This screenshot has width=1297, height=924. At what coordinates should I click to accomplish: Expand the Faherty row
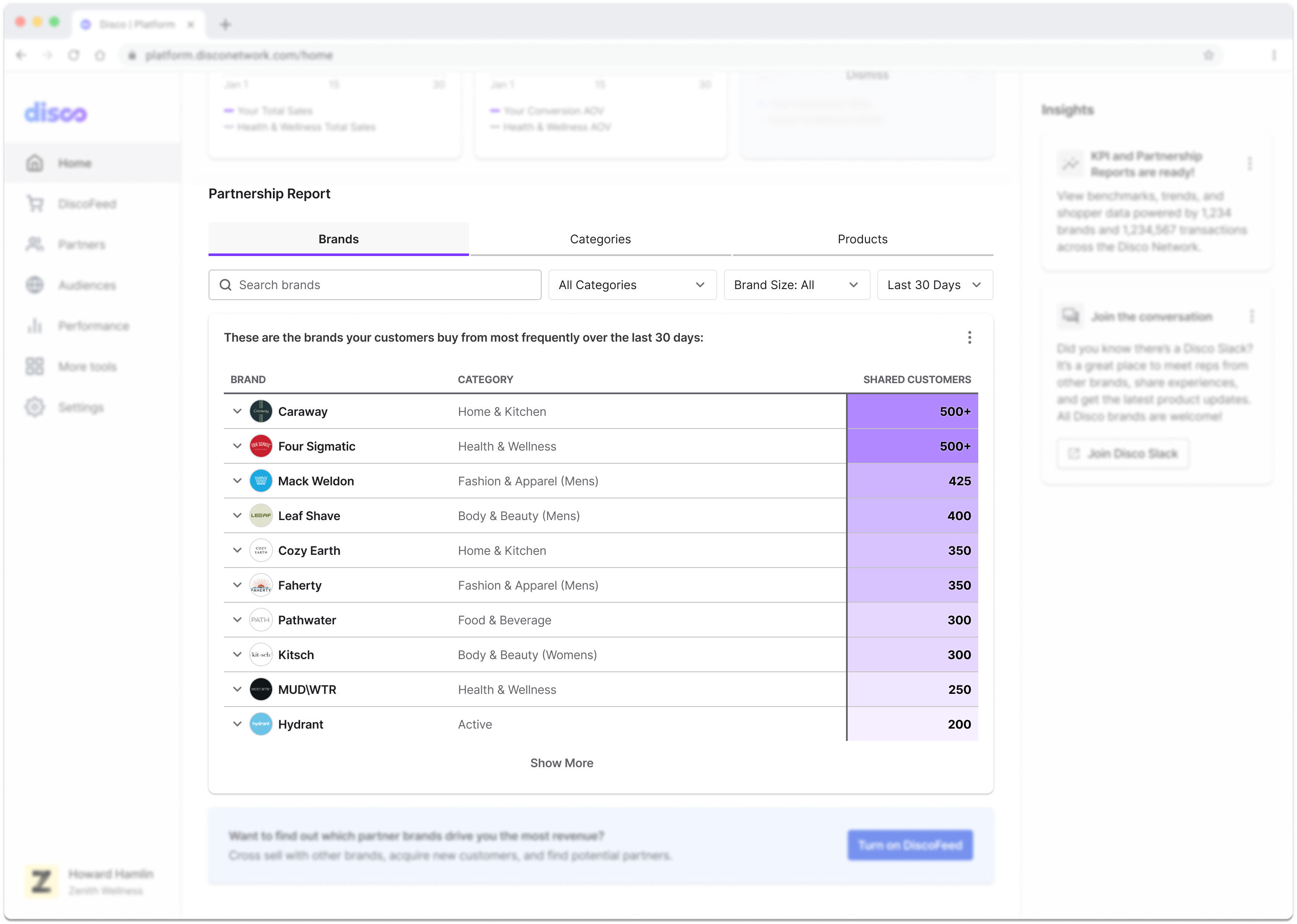point(237,584)
